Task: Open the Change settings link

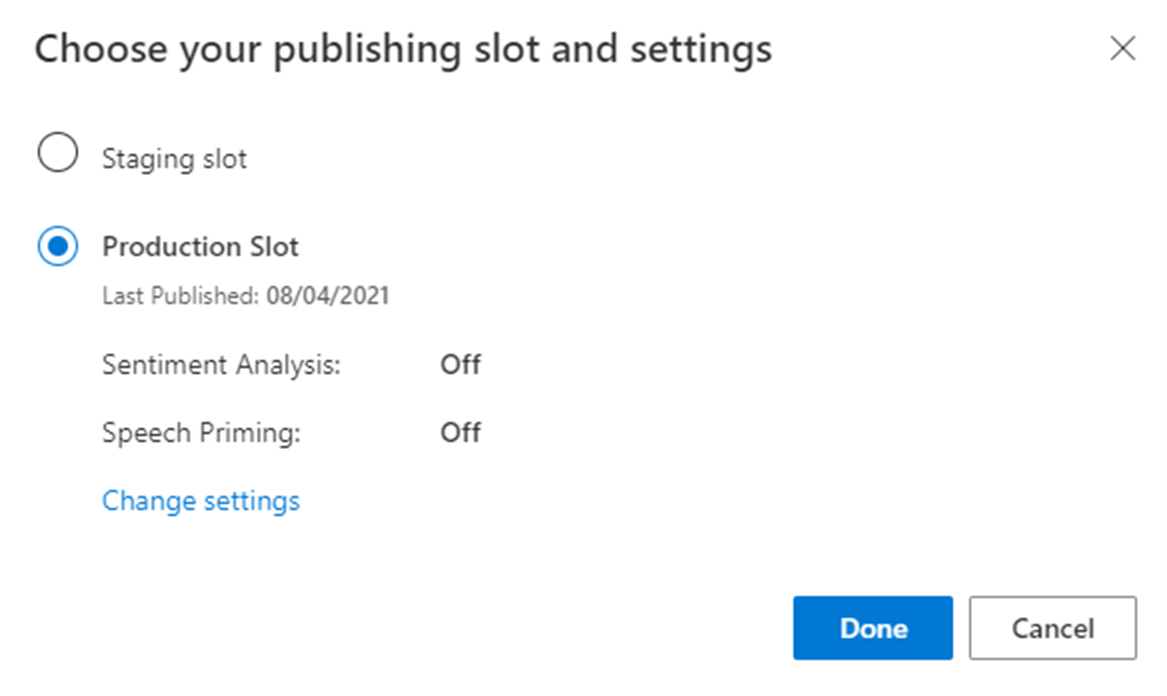Action: coord(201,500)
